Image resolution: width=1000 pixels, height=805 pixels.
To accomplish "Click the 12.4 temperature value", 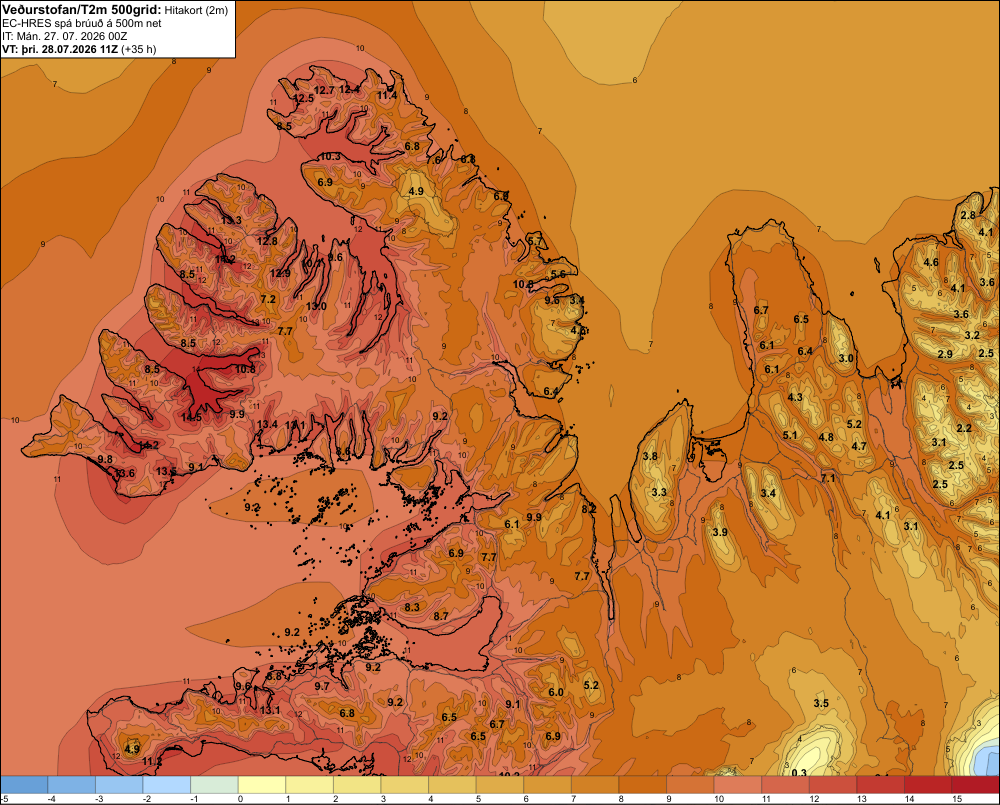I will coord(349,89).
